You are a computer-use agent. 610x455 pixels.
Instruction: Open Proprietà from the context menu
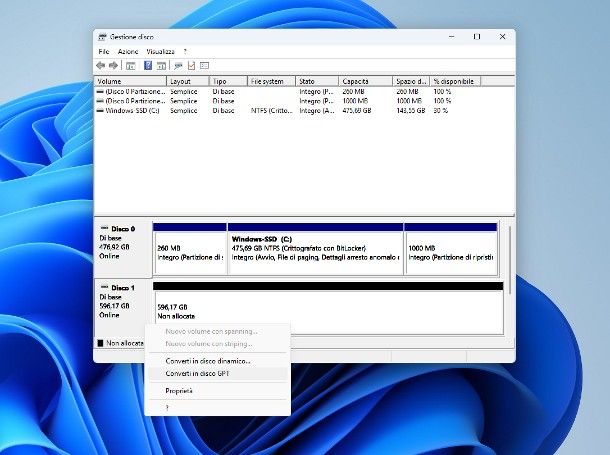[179, 390]
